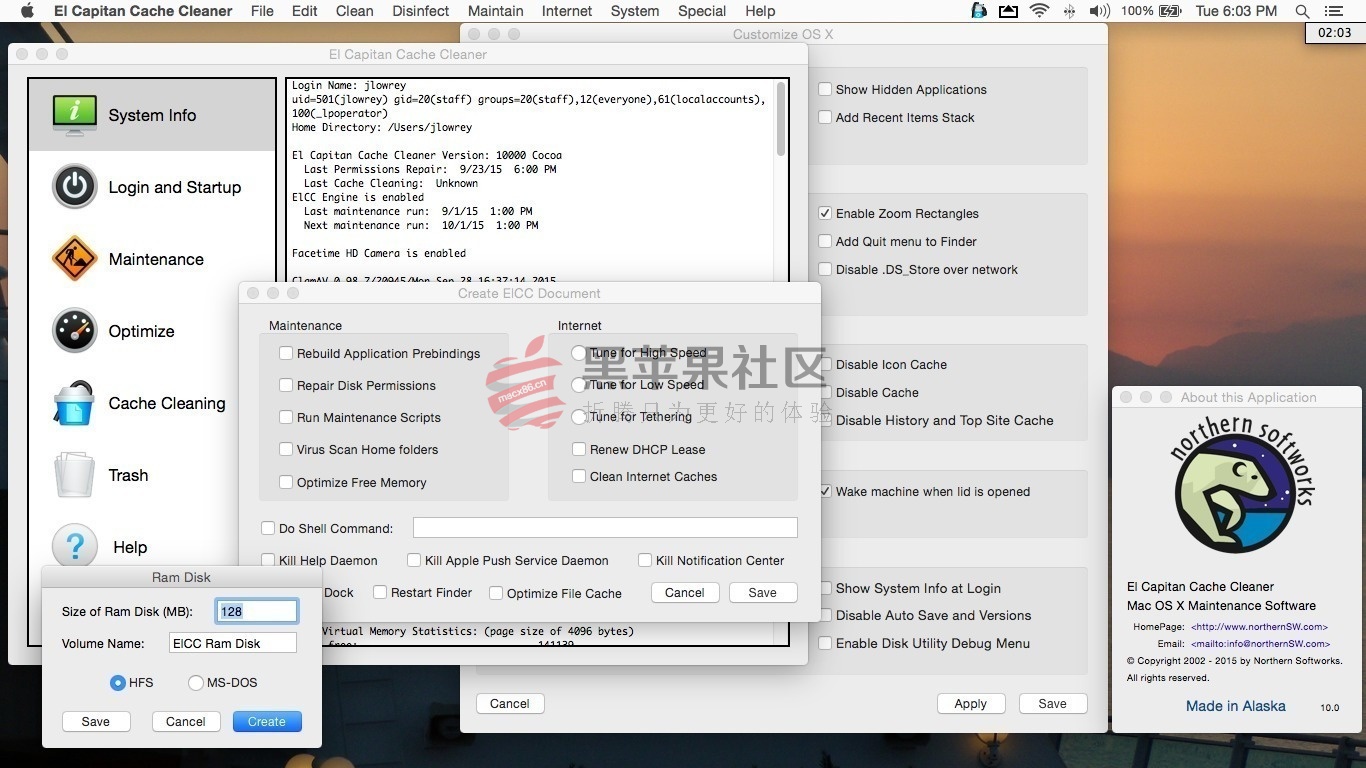Check Repair Disk Permissions
Viewport: 1366px width, 768px height.
(x=286, y=385)
